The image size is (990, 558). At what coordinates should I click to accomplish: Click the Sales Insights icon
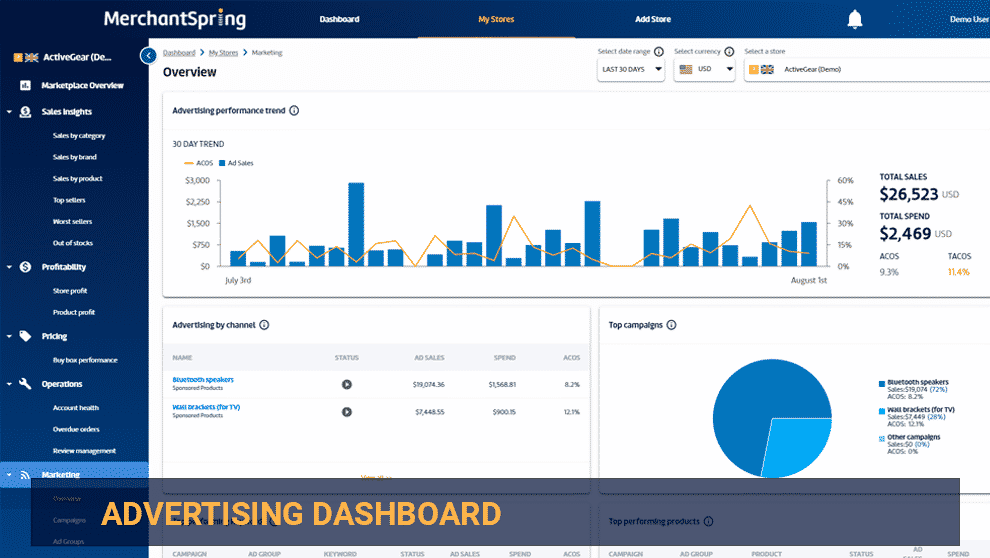coord(25,112)
